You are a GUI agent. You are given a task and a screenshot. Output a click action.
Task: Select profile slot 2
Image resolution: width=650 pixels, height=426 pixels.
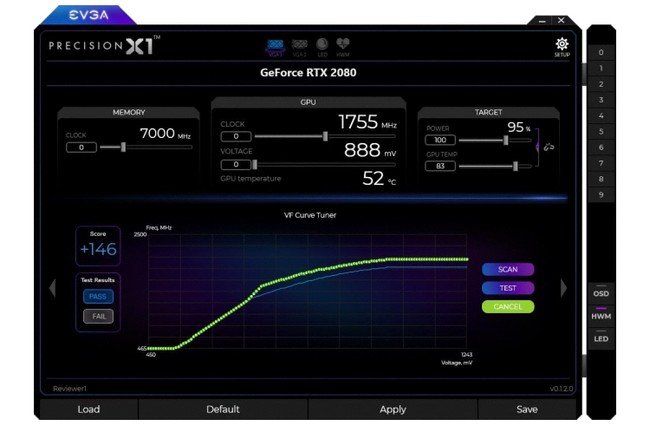point(601,84)
